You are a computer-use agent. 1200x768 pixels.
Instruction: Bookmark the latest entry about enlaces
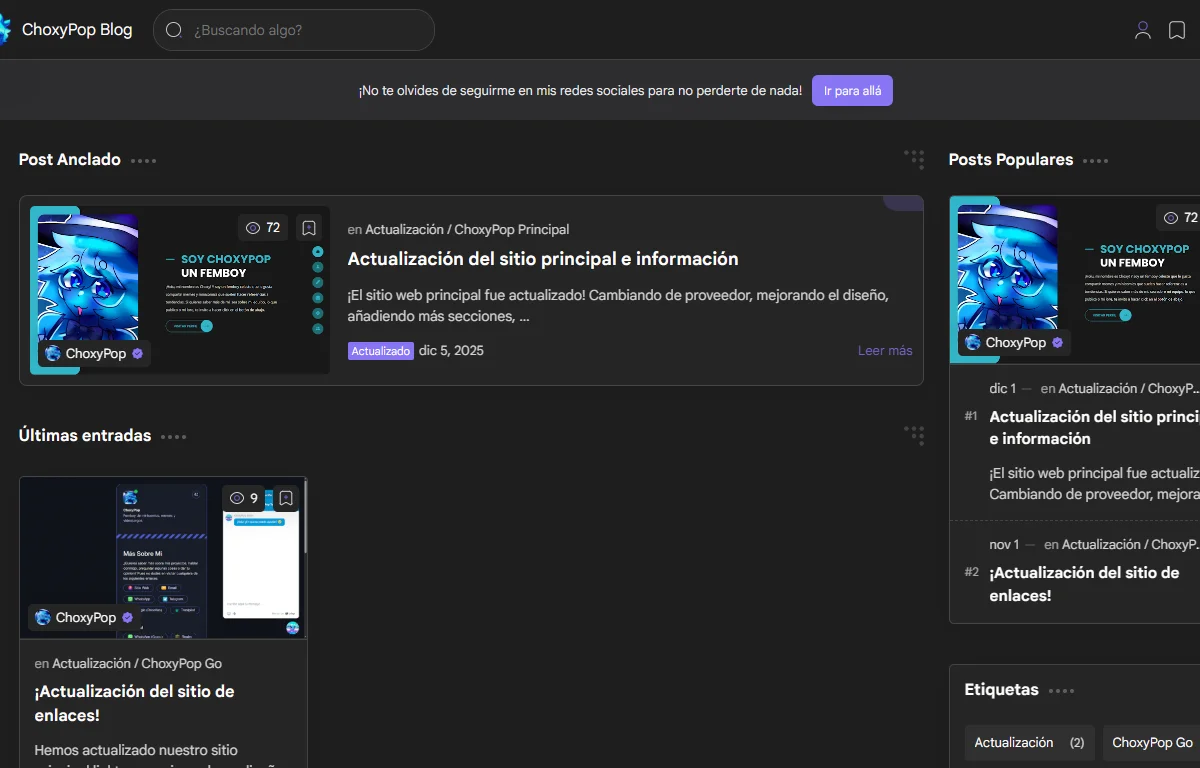click(286, 498)
